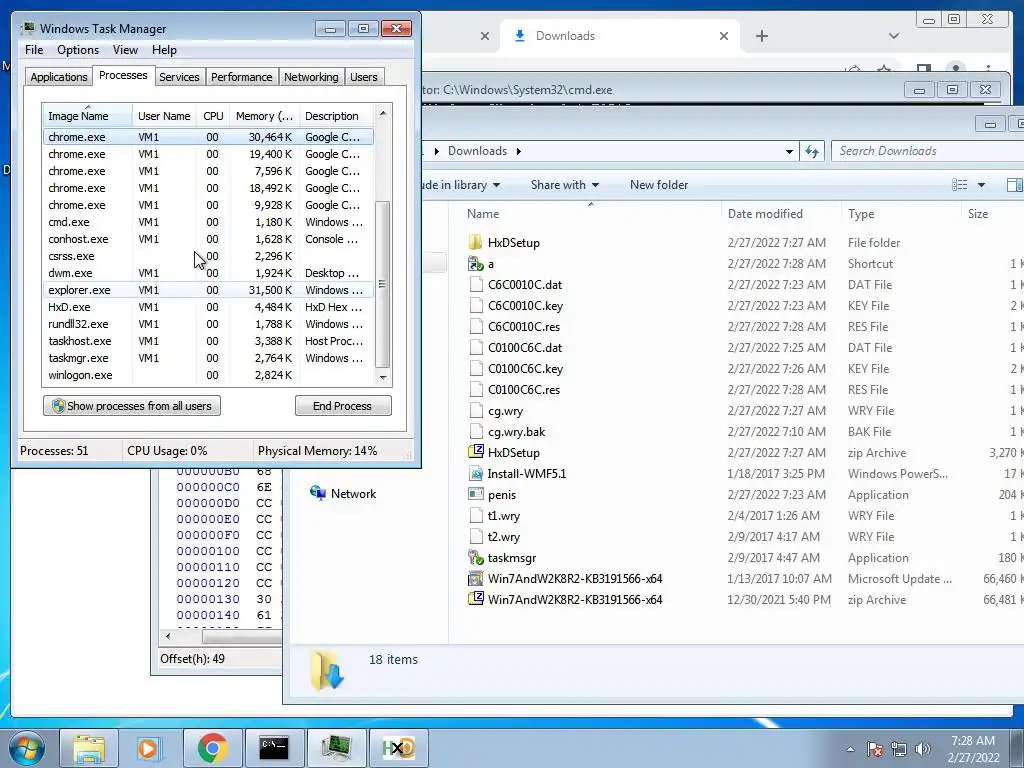Screen dimensions: 1024x768
Task: Click the network tray icon
Action: pyautogui.click(x=899, y=749)
